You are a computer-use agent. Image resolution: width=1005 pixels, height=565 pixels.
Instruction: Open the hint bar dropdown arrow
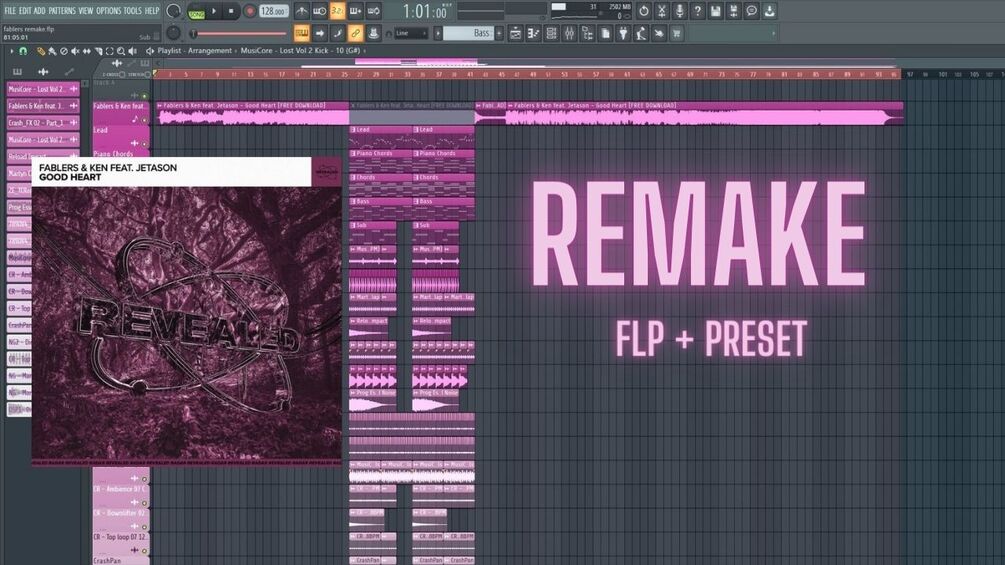click(x=773, y=33)
